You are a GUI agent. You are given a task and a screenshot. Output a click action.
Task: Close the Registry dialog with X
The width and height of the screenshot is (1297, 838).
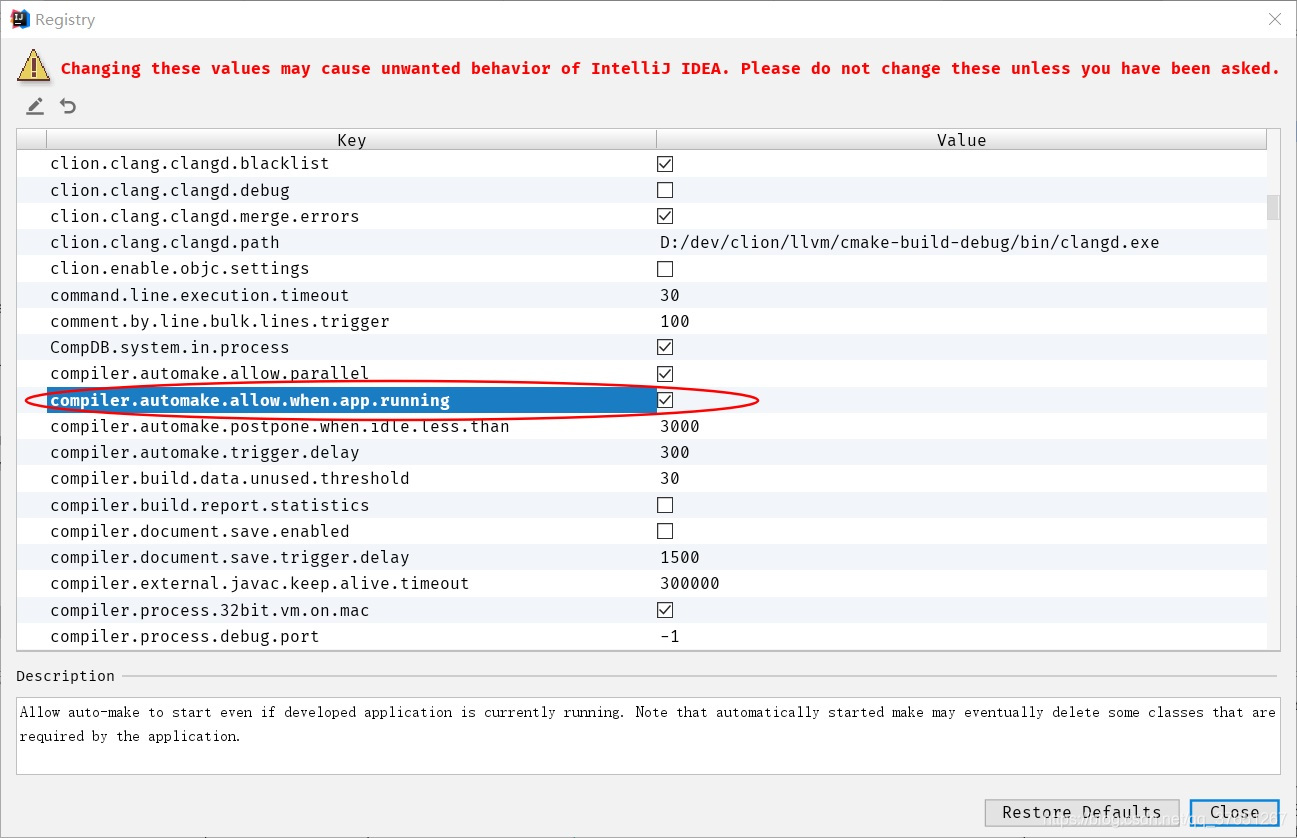click(1274, 19)
